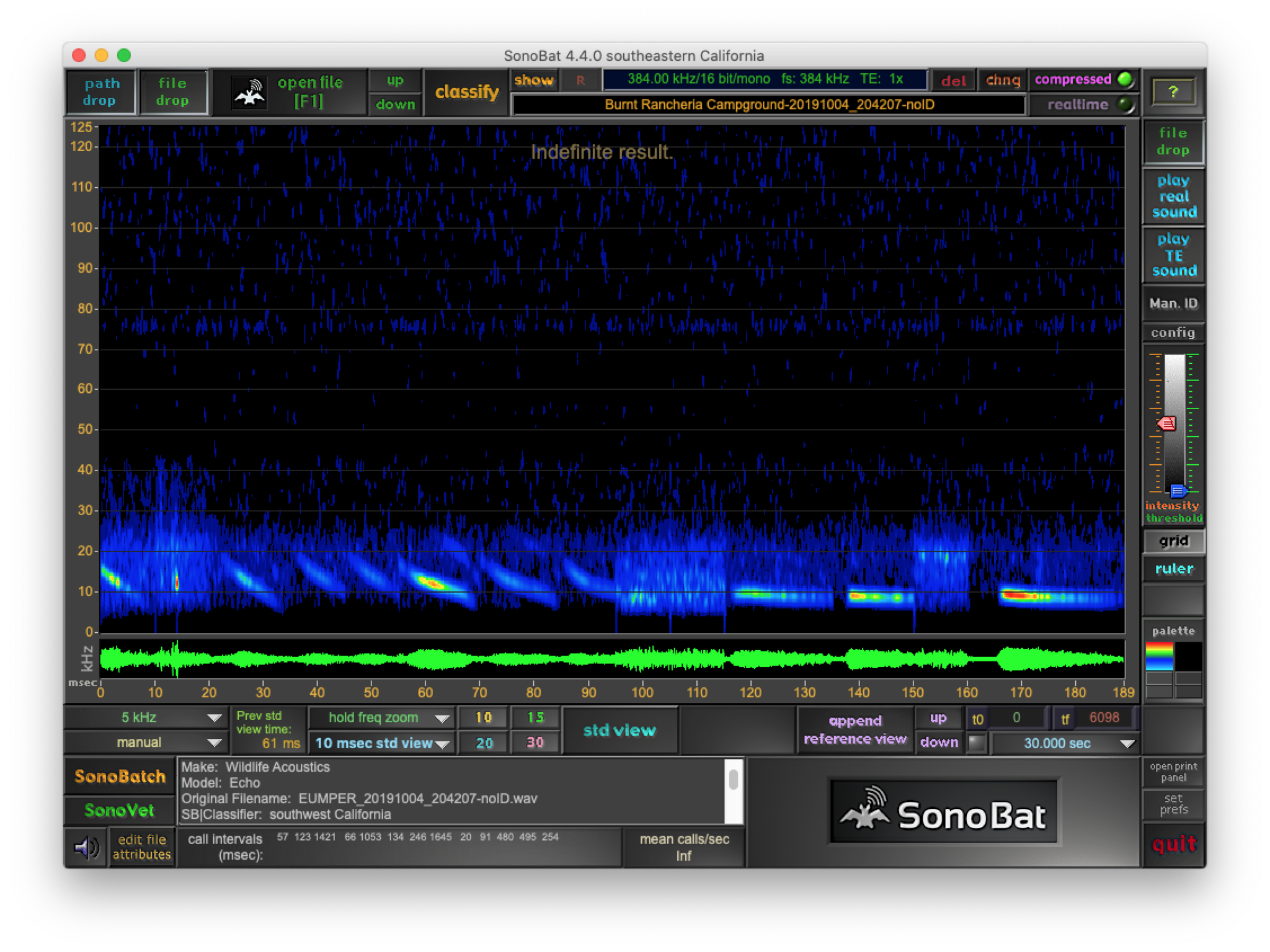
Task: Click the question mark help icon
Action: point(1172,92)
